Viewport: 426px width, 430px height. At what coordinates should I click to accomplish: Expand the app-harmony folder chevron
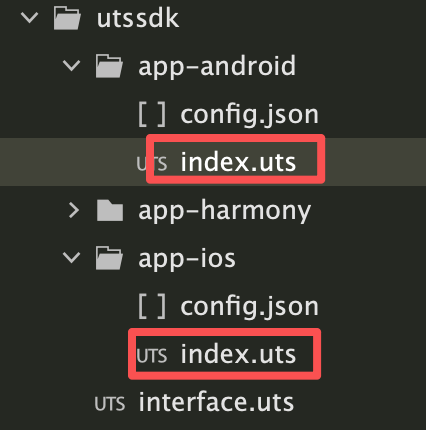(x=74, y=210)
